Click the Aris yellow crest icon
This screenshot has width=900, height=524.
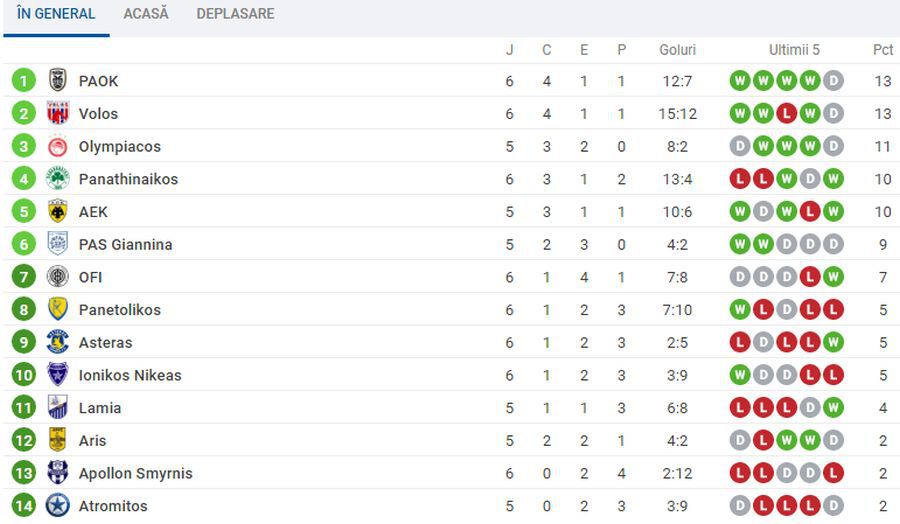pos(57,440)
